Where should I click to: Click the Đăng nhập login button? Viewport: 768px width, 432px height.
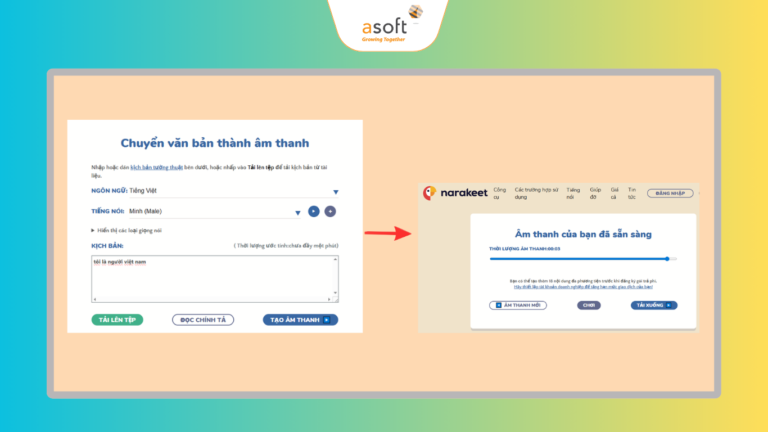pyautogui.click(x=669, y=193)
